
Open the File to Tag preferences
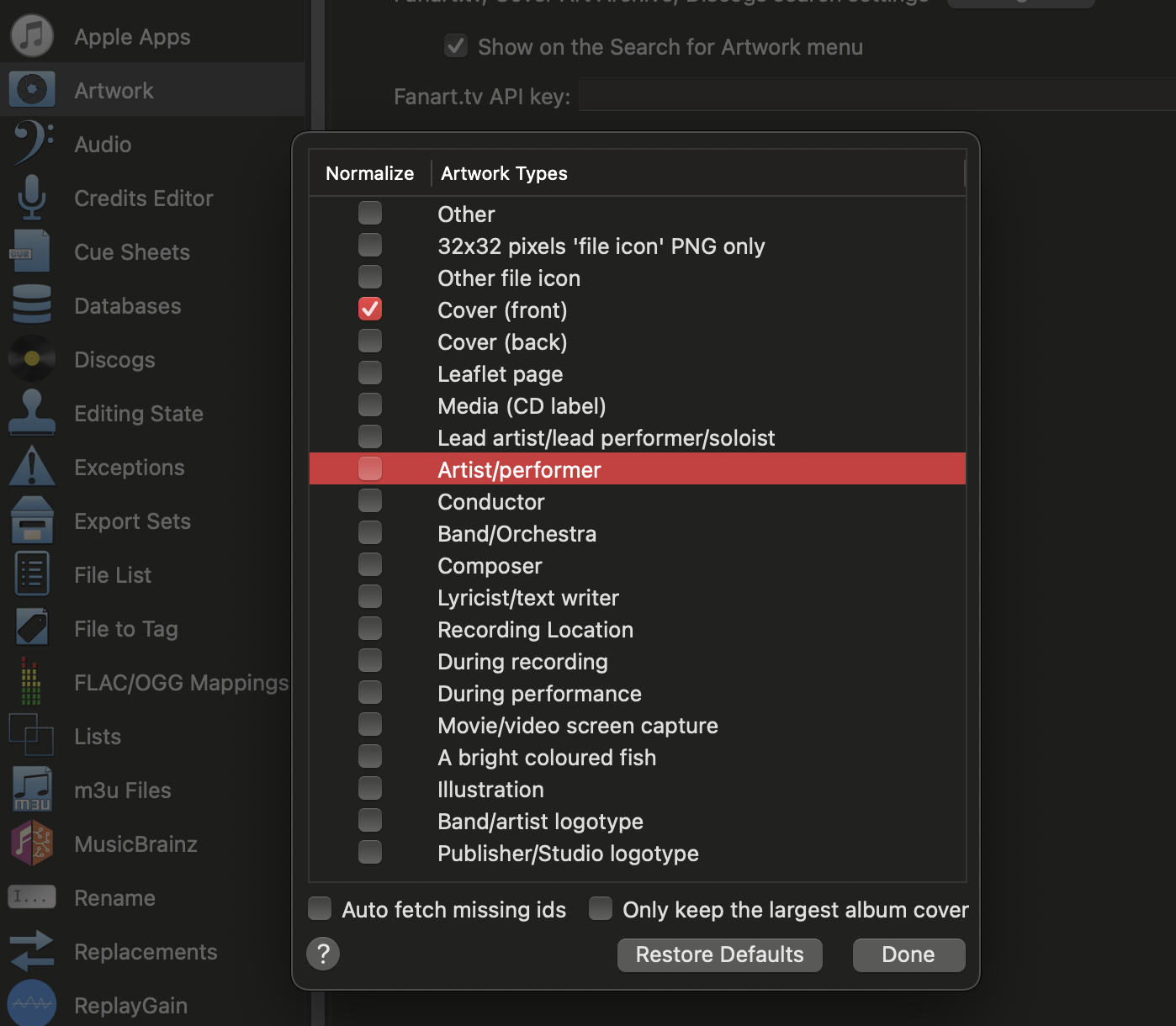125,629
